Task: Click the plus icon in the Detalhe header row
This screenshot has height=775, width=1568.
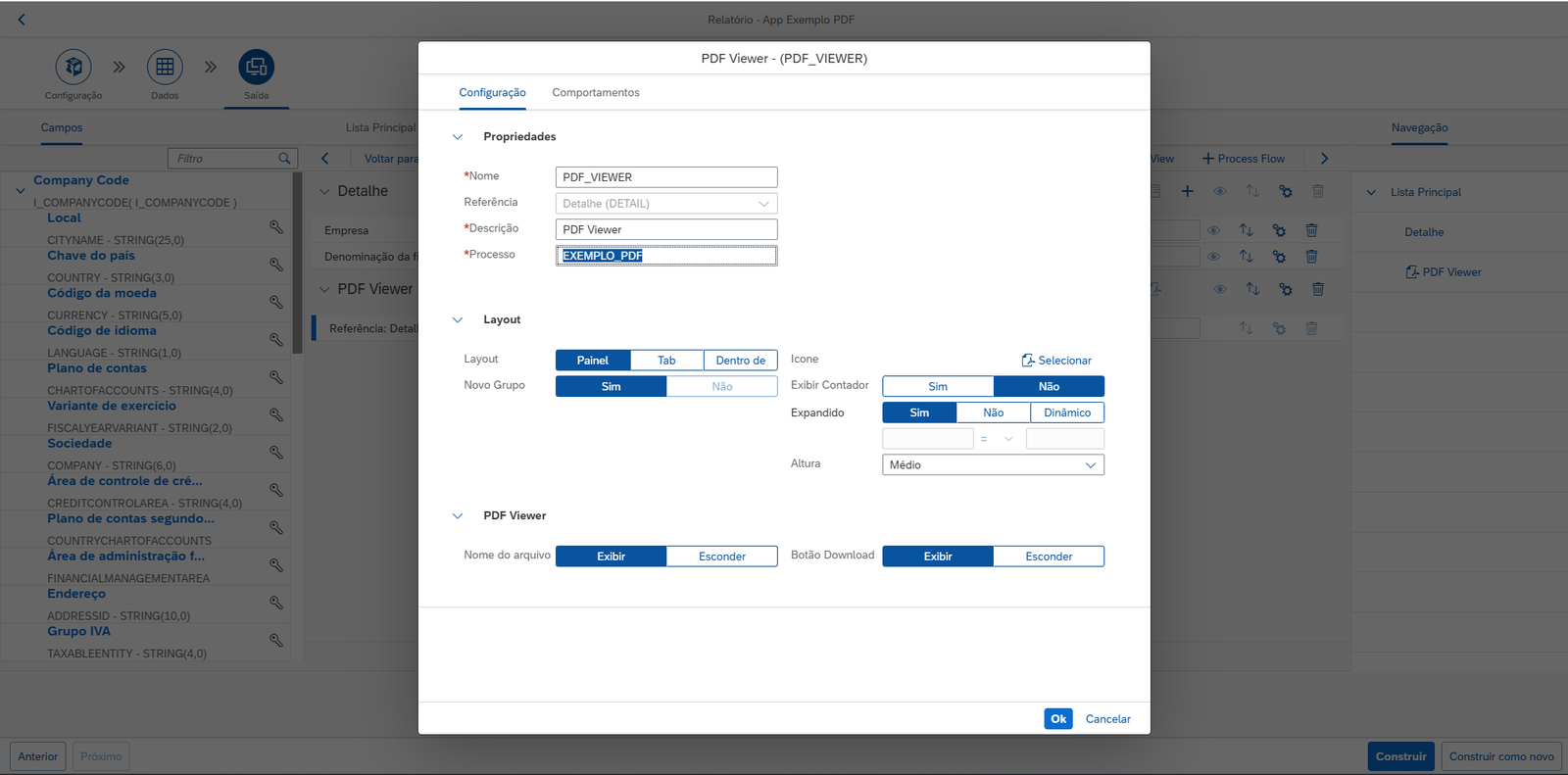Action: click(1187, 191)
